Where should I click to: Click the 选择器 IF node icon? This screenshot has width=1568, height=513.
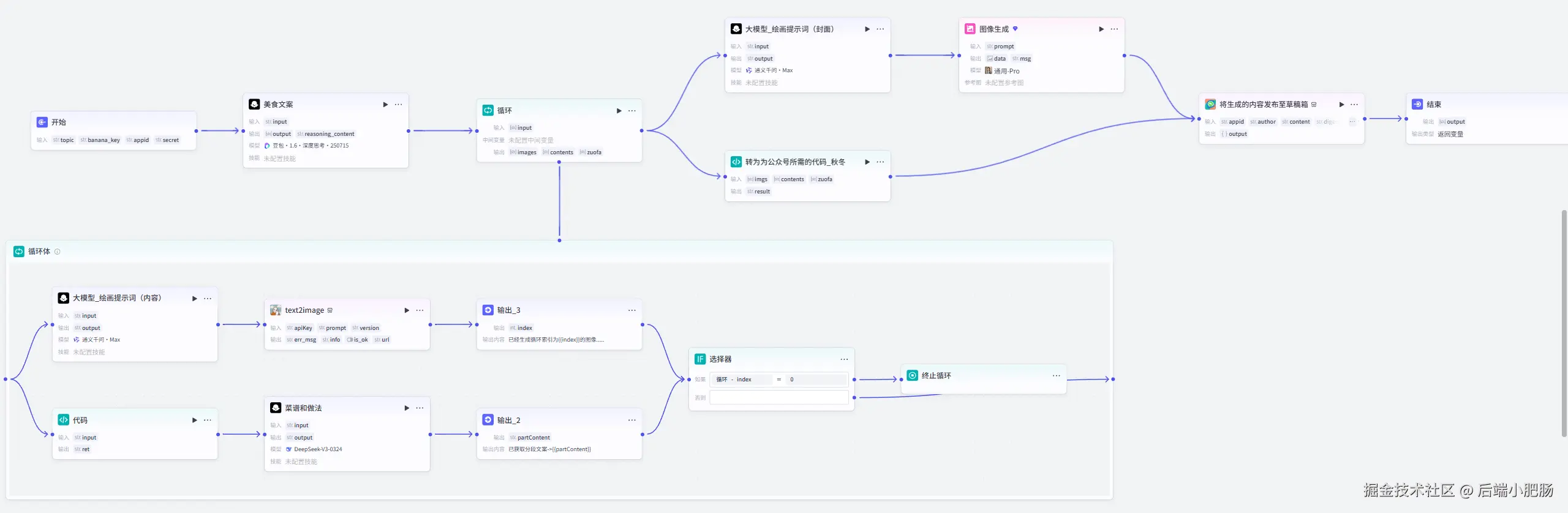click(700, 359)
